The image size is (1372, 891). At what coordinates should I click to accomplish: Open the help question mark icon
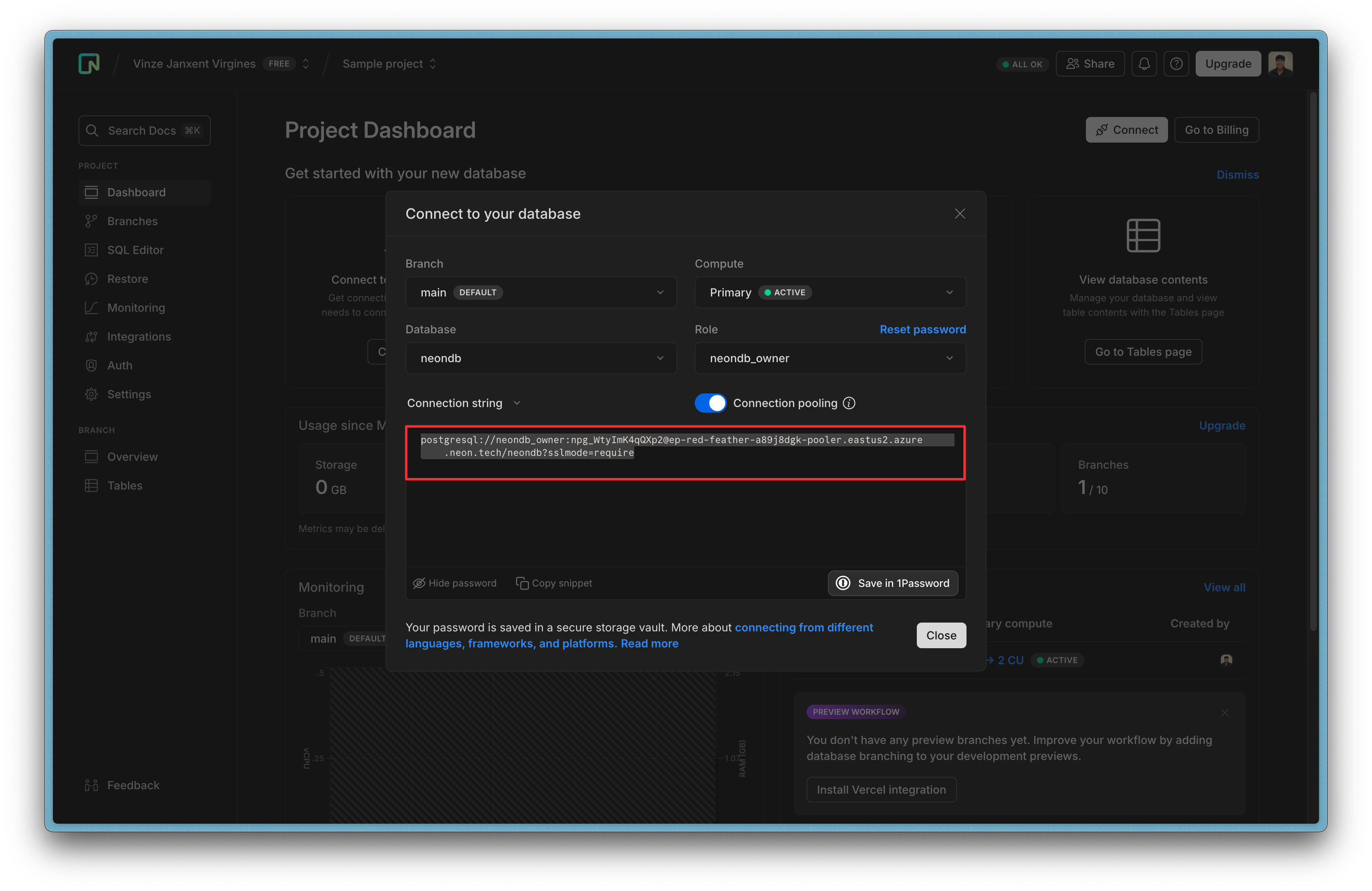(1176, 63)
